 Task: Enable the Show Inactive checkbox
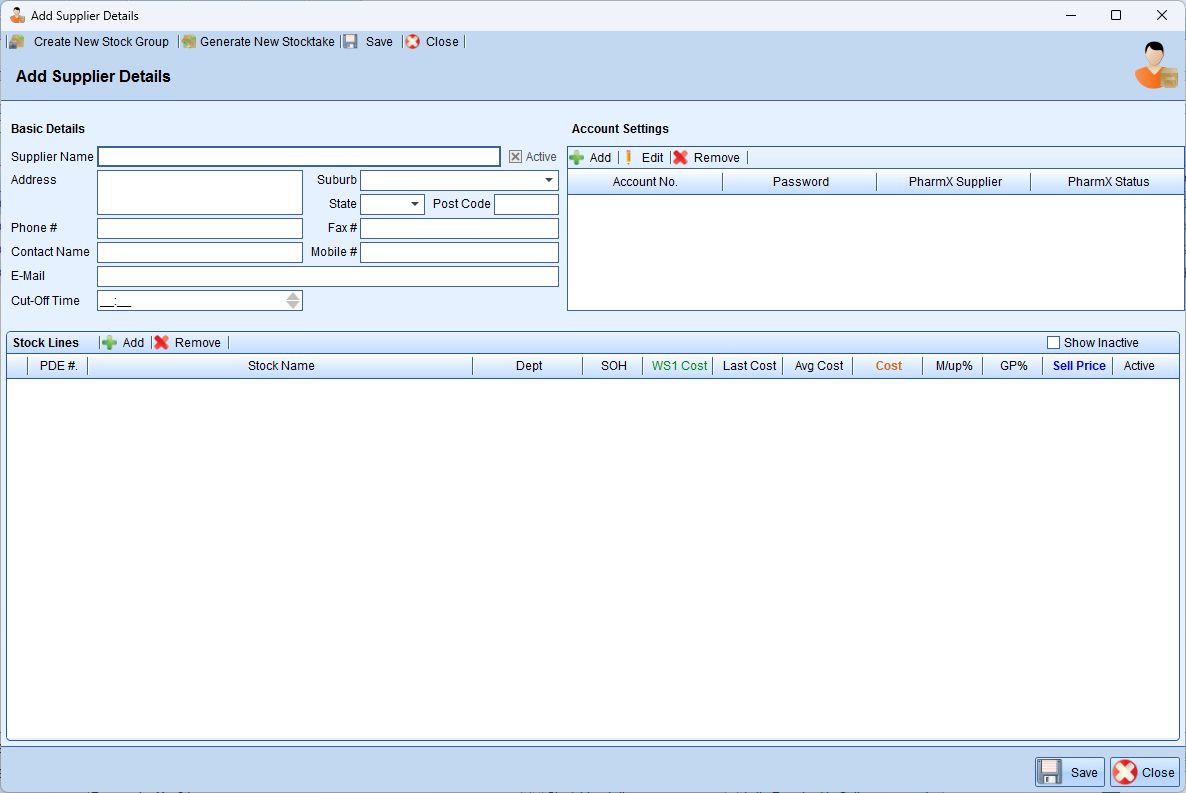point(1053,342)
